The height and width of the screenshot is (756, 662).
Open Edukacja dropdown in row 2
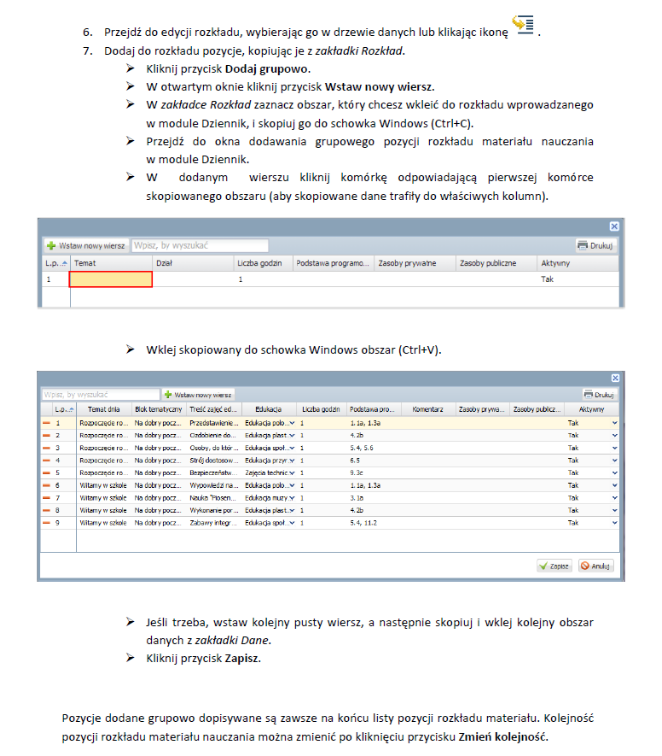pyautogui.click(x=292, y=435)
